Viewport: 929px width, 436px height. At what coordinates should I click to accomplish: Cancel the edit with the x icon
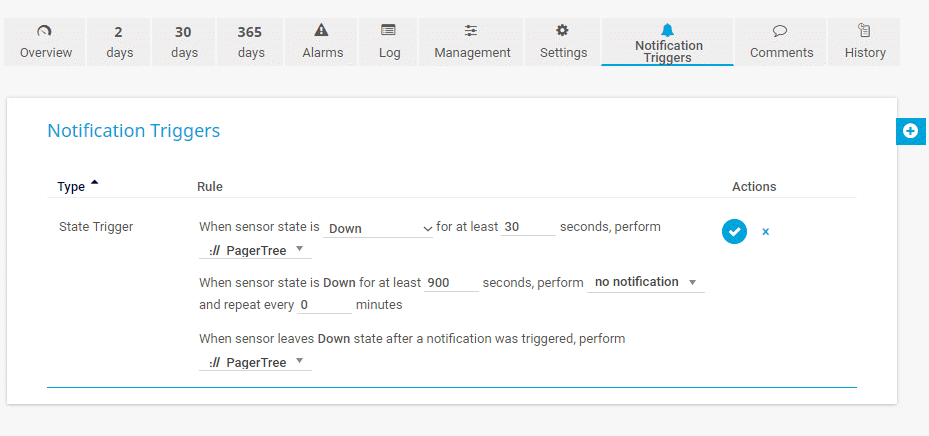(x=766, y=232)
